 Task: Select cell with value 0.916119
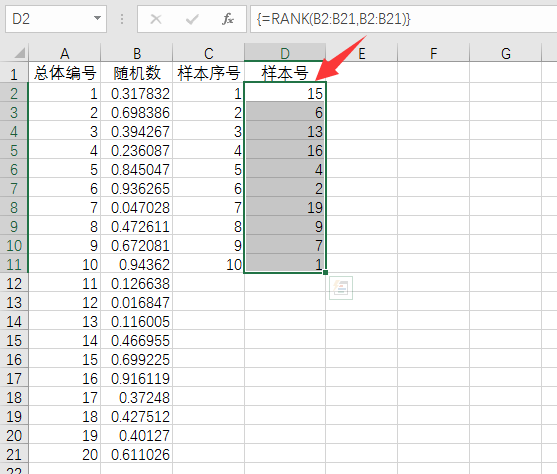[x=137, y=378]
